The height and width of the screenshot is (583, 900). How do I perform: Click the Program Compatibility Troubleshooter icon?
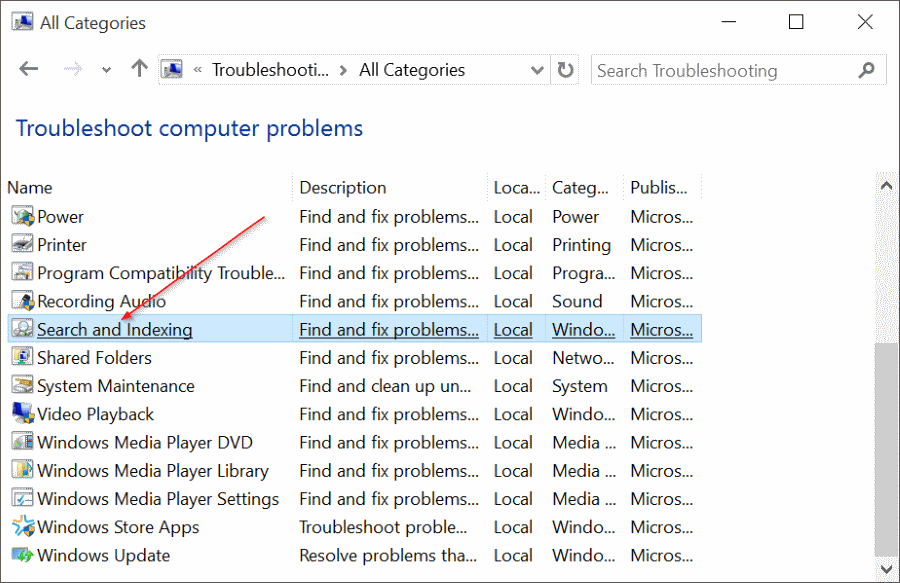23,273
